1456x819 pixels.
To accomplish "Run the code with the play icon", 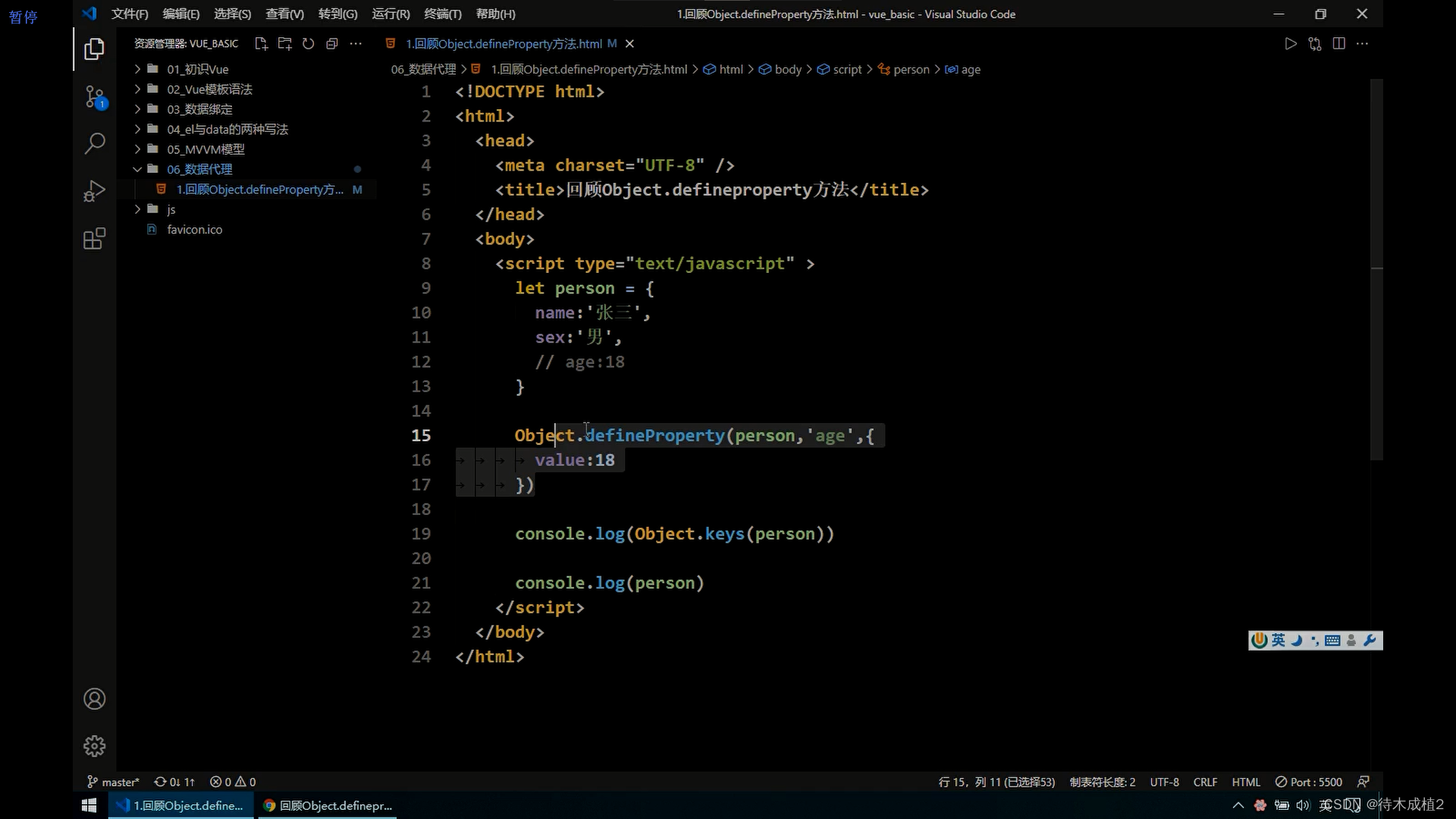I will tap(1291, 44).
